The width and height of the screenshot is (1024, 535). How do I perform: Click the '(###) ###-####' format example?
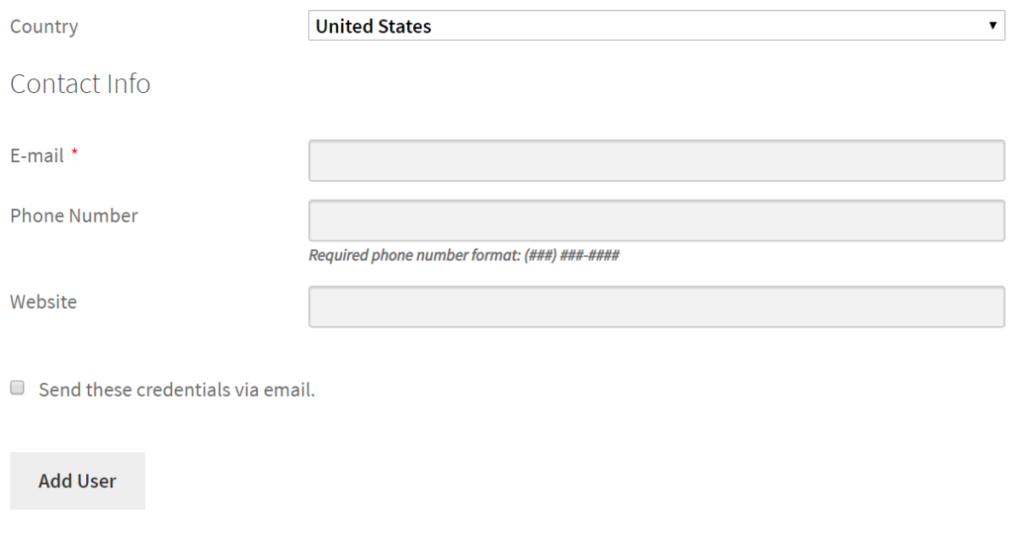[x=571, y=255]
